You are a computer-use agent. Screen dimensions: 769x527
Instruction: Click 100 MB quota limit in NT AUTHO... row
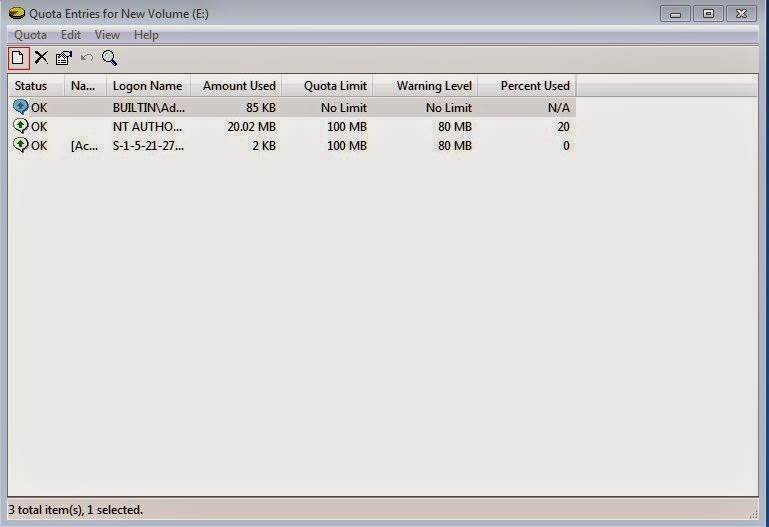coord(347,126)
